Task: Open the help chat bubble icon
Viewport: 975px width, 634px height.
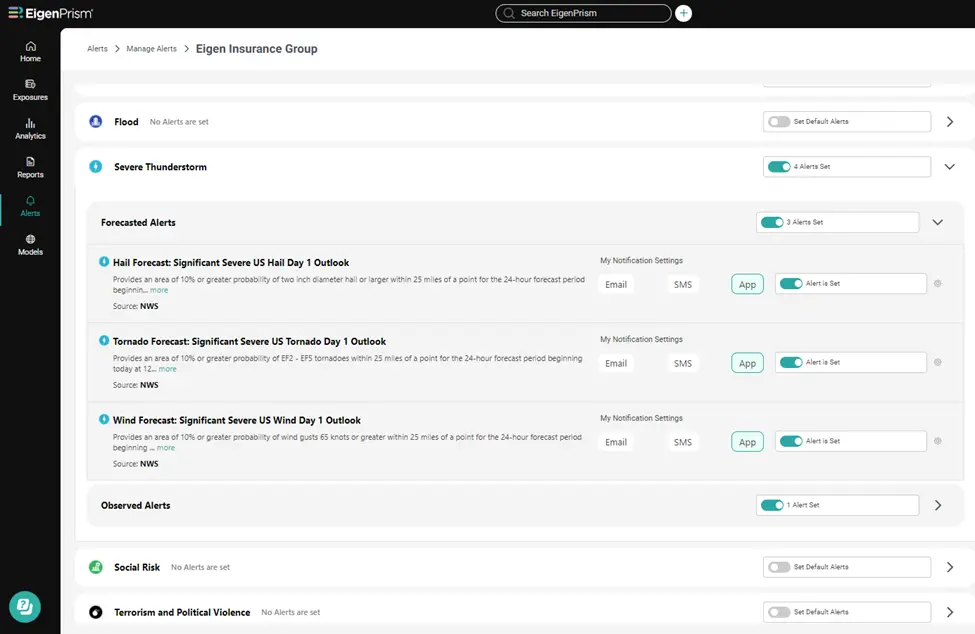Action: click(25, 606)
